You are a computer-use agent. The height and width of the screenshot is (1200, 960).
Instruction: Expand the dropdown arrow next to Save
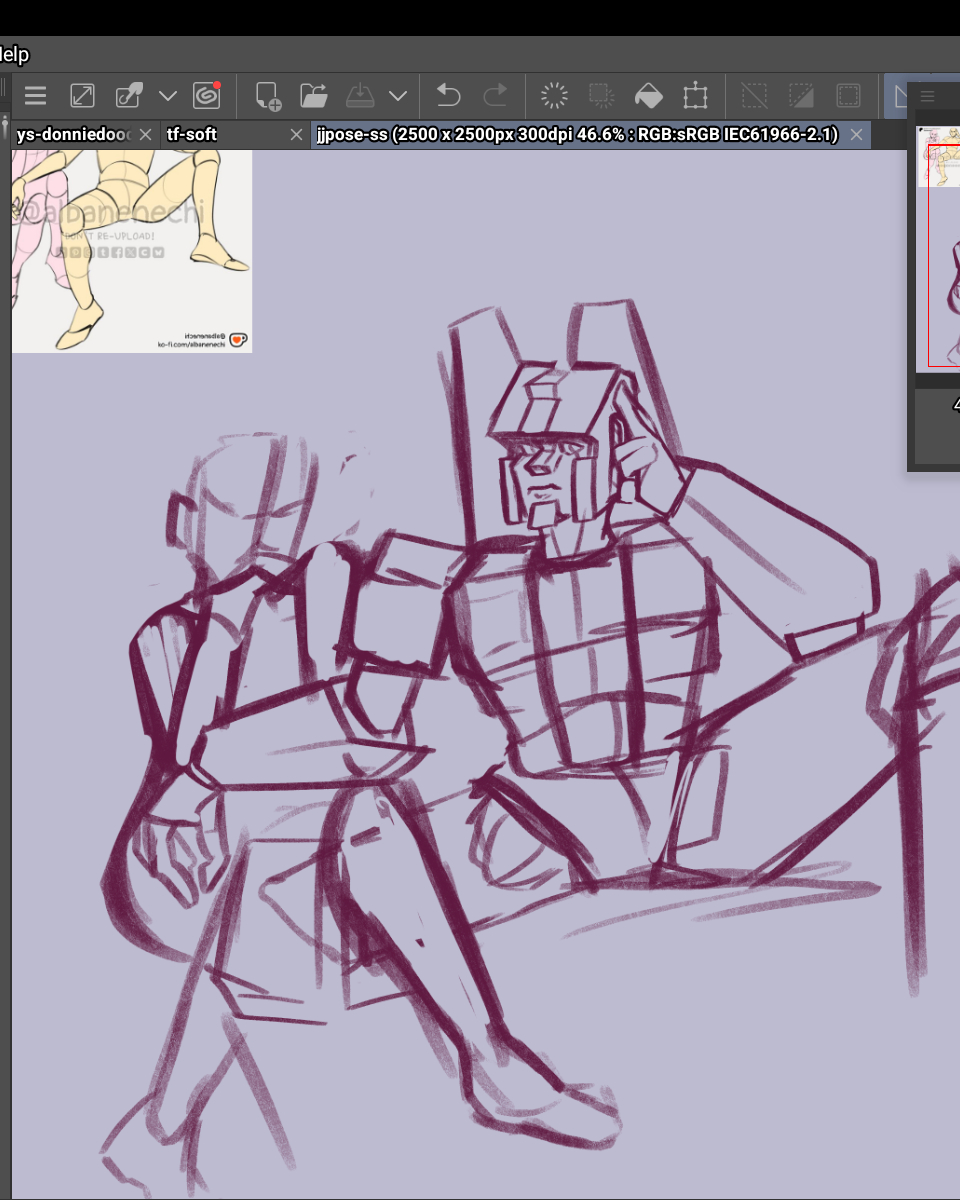398,96
